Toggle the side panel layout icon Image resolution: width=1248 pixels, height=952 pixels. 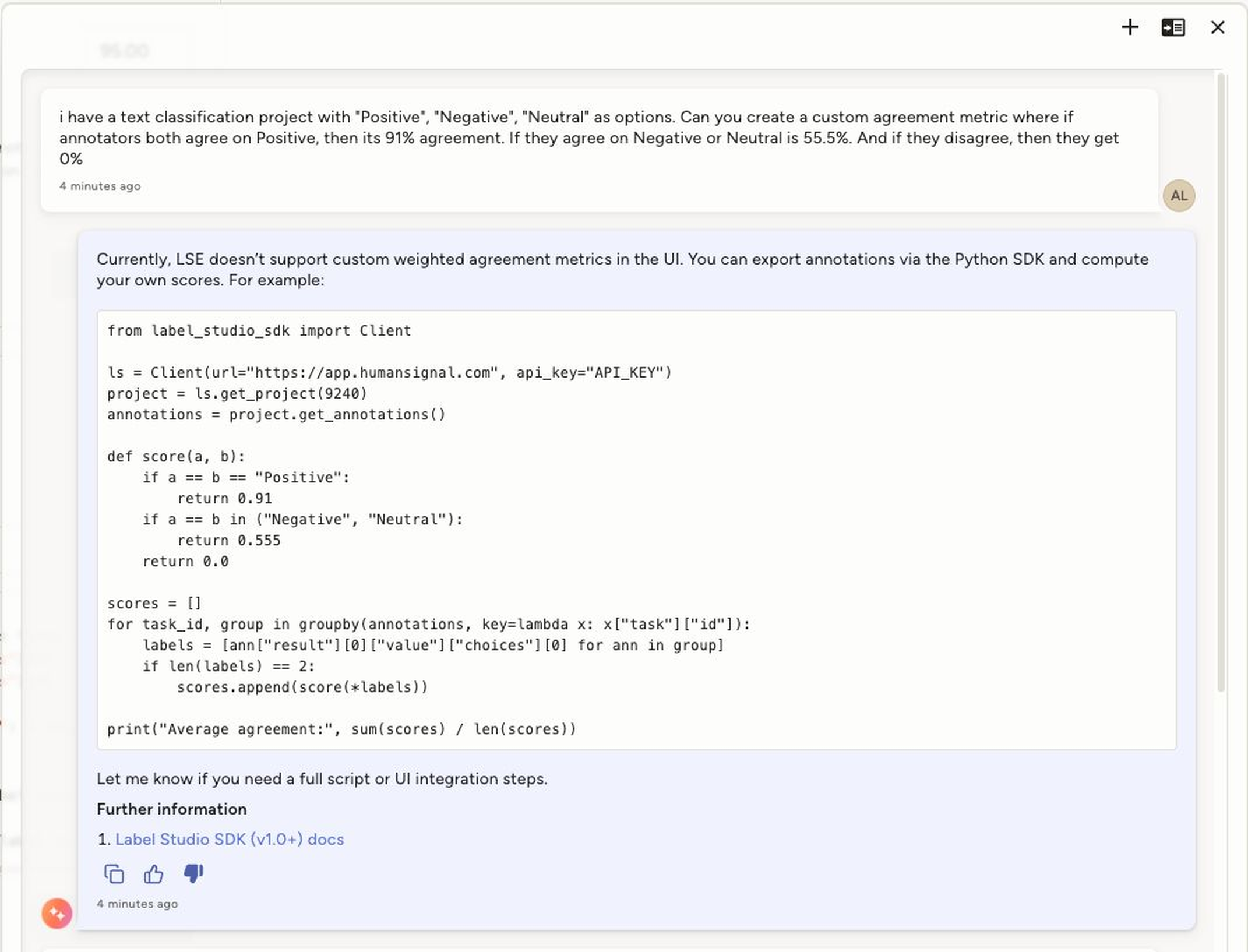point(1173,27)
